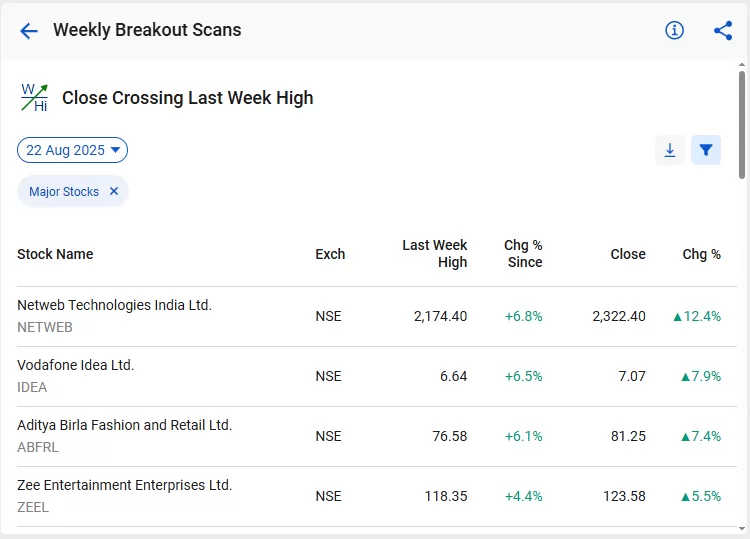
Task: Open Vodafone Idea Ltd. stock
Action: pos(76,365)
